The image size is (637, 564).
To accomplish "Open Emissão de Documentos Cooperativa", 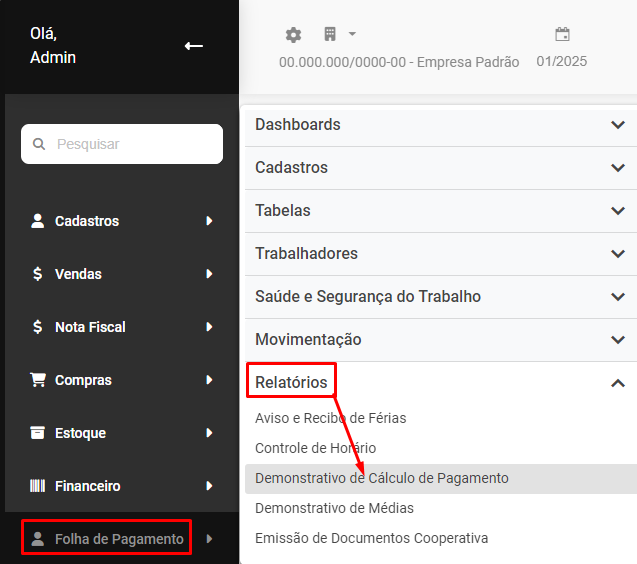I will click(x=372, y=538).
